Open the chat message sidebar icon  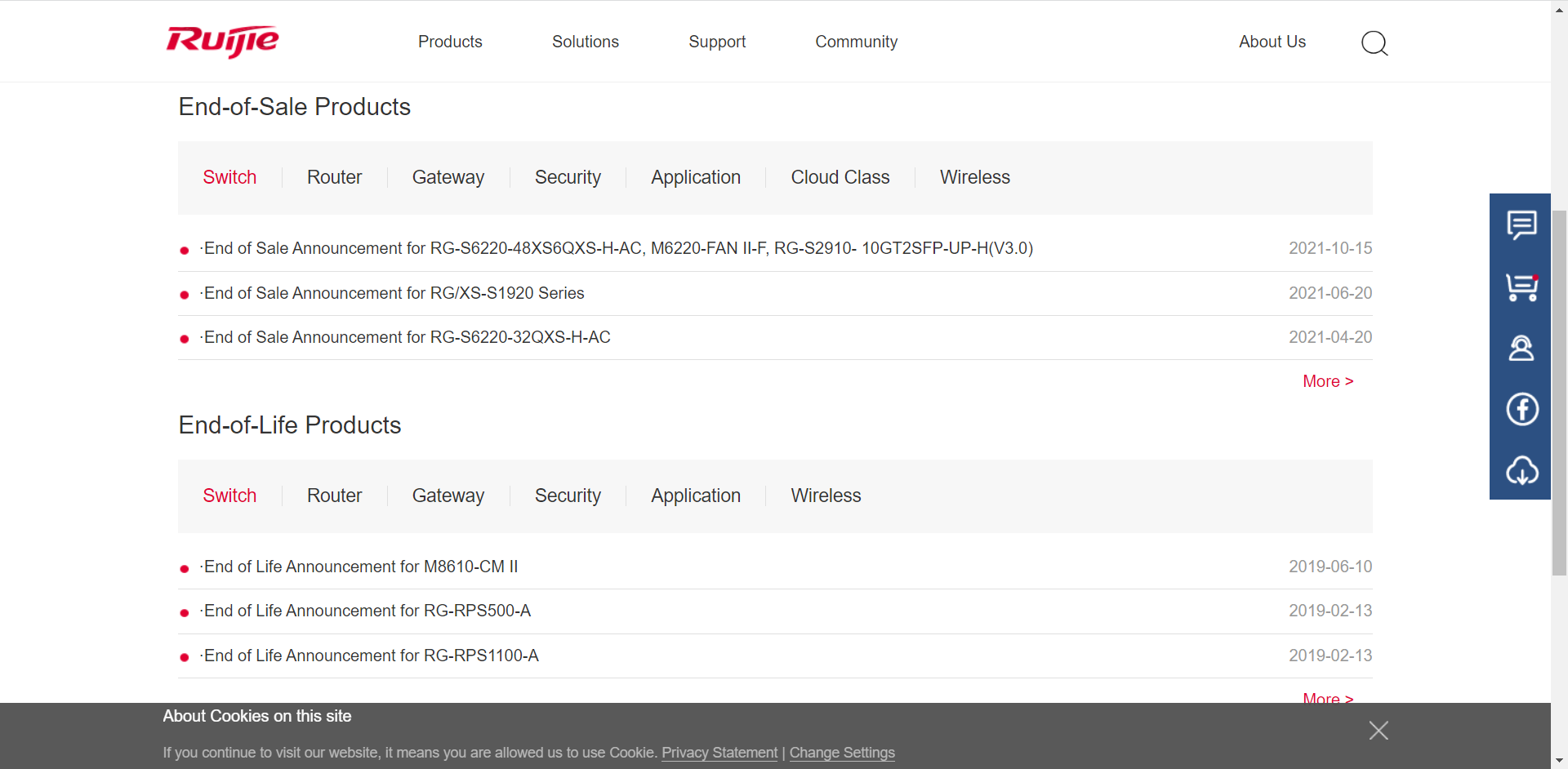click(x=1521, y=225)
